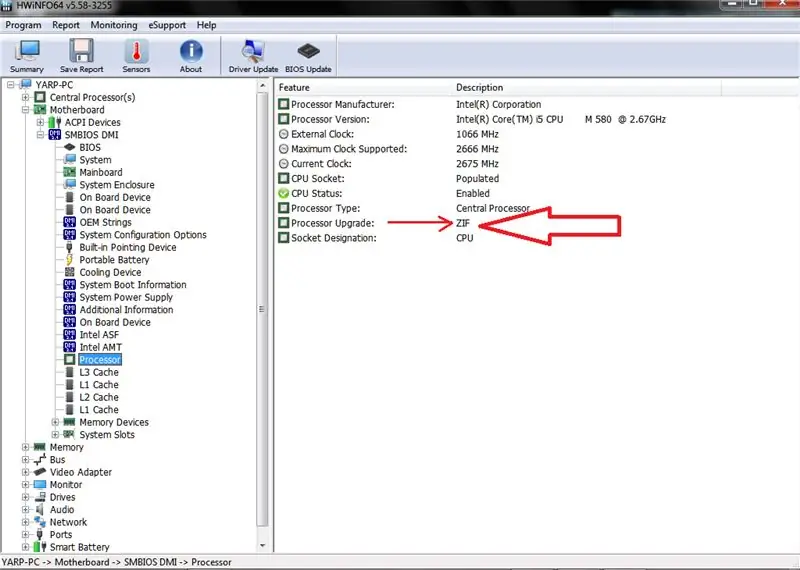Open the Monitoring menu
800x570 pixels.
pyautogui.click(x=114, y=25)
